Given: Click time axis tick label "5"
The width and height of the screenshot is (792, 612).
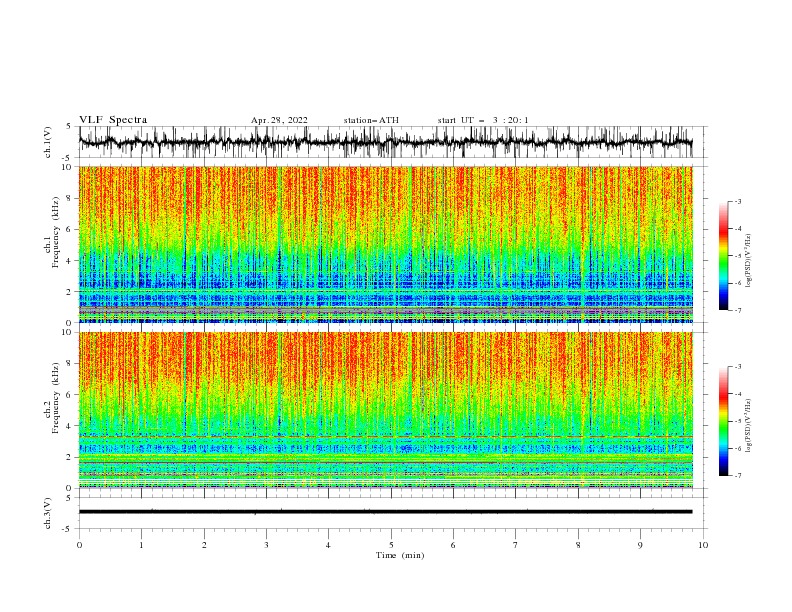Looking at the screenshot, I should (391, 545).
